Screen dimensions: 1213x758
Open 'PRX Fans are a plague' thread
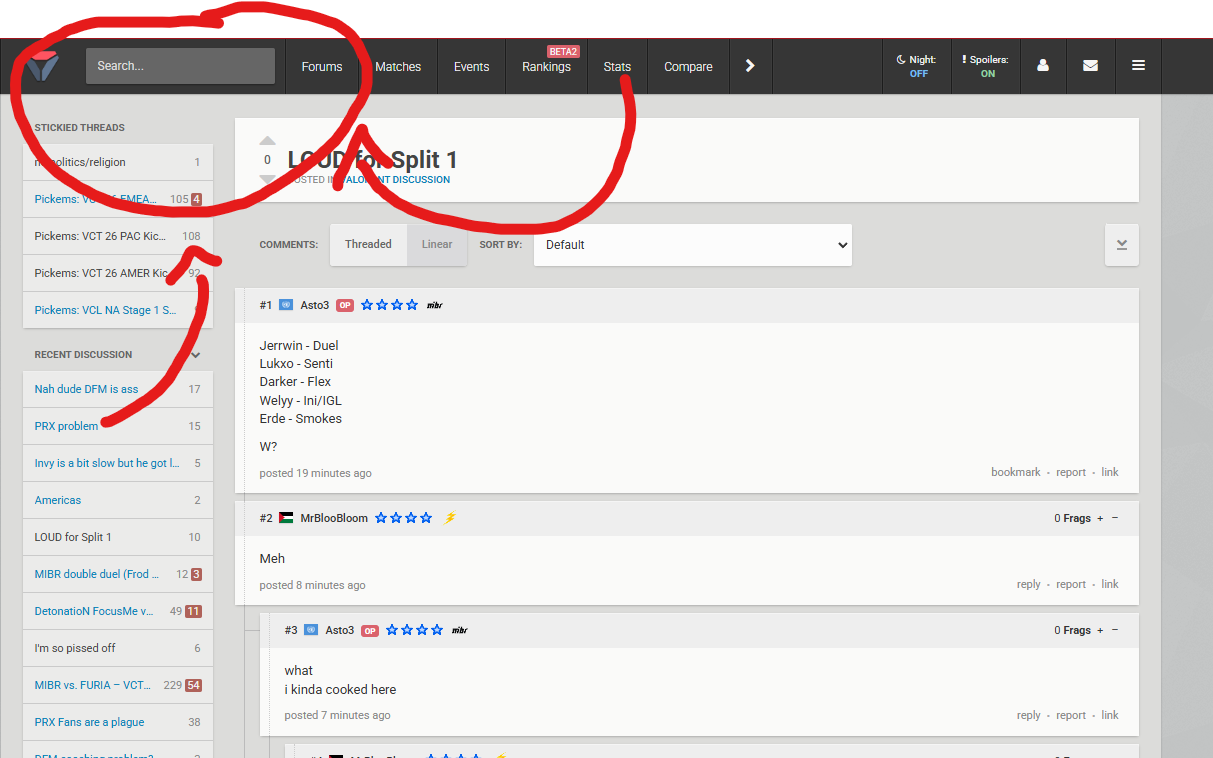[x=118, y=722]
